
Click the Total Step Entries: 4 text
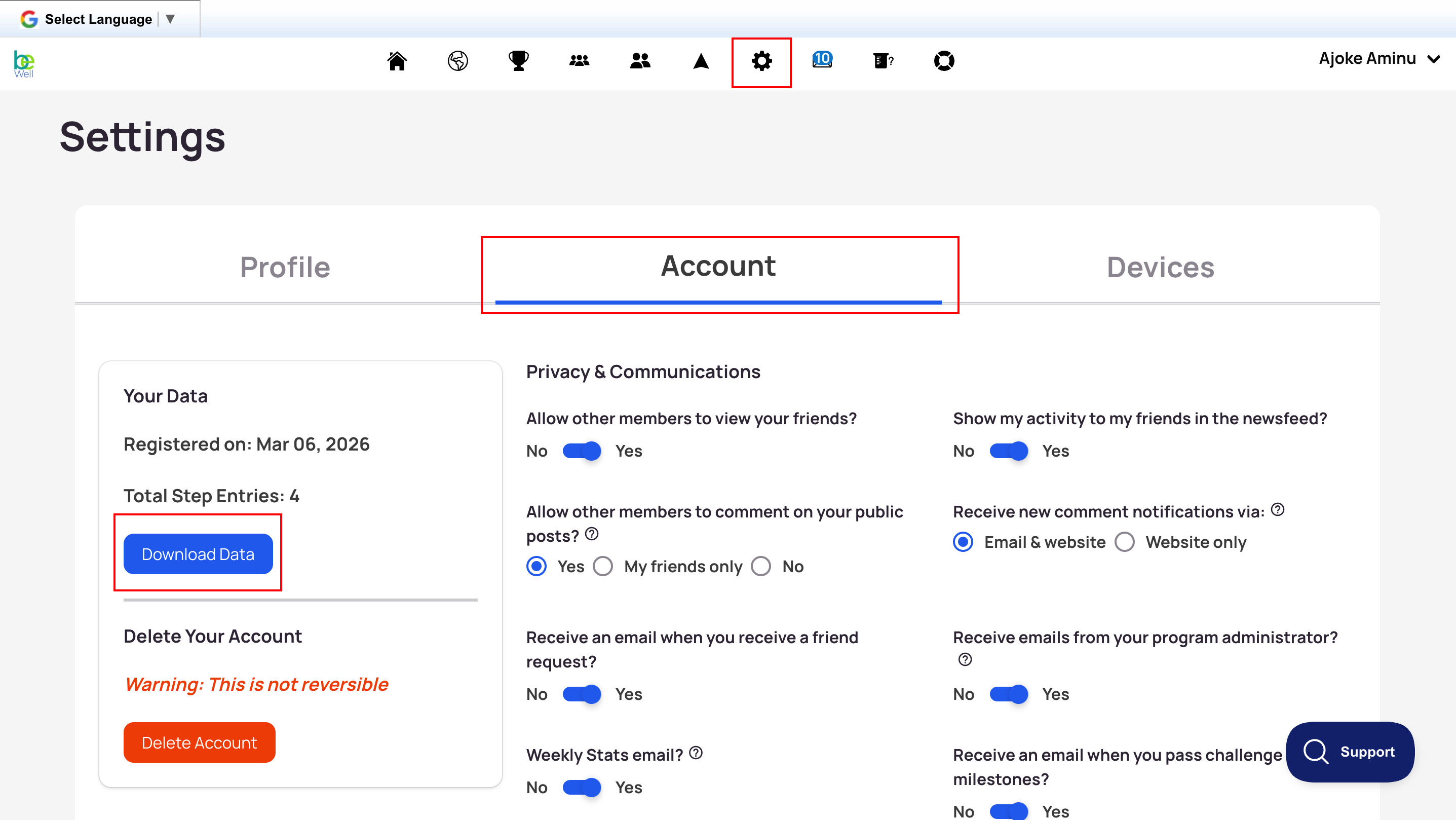(211, 496)
